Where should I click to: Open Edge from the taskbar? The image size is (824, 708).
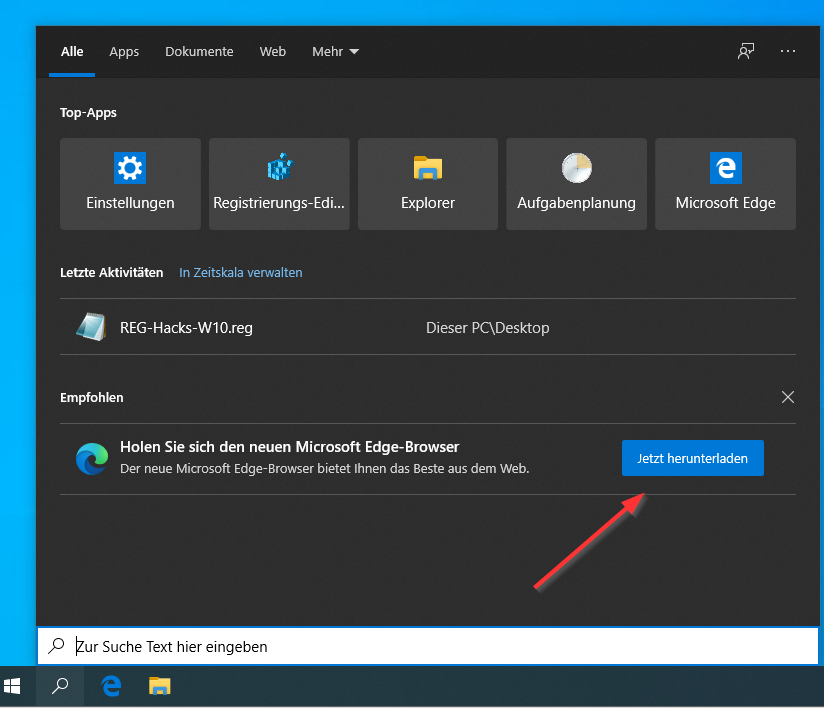coord(111,686)
